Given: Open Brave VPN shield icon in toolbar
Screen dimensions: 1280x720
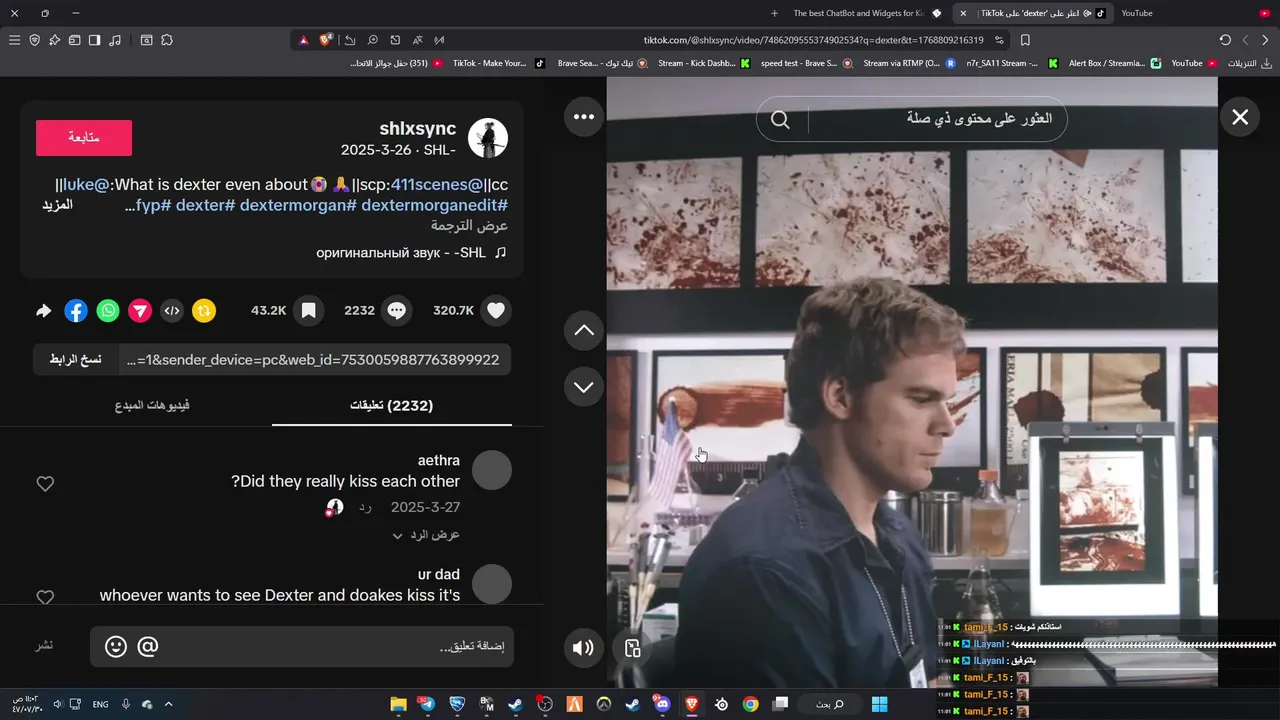Looking at the screenshot, I should [x=34, y=40].
